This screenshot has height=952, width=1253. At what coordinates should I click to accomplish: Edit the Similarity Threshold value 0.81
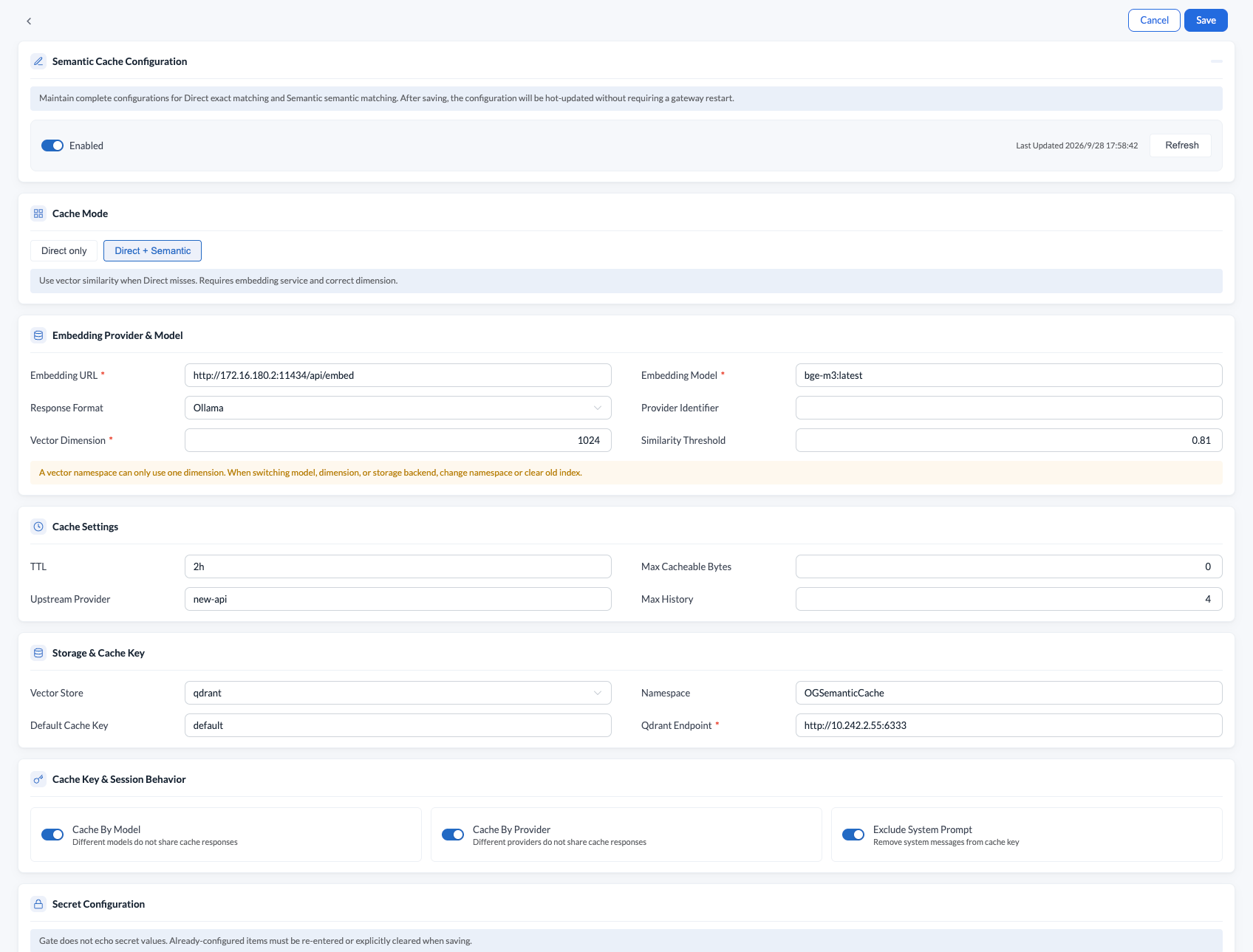pos(1009,440)
